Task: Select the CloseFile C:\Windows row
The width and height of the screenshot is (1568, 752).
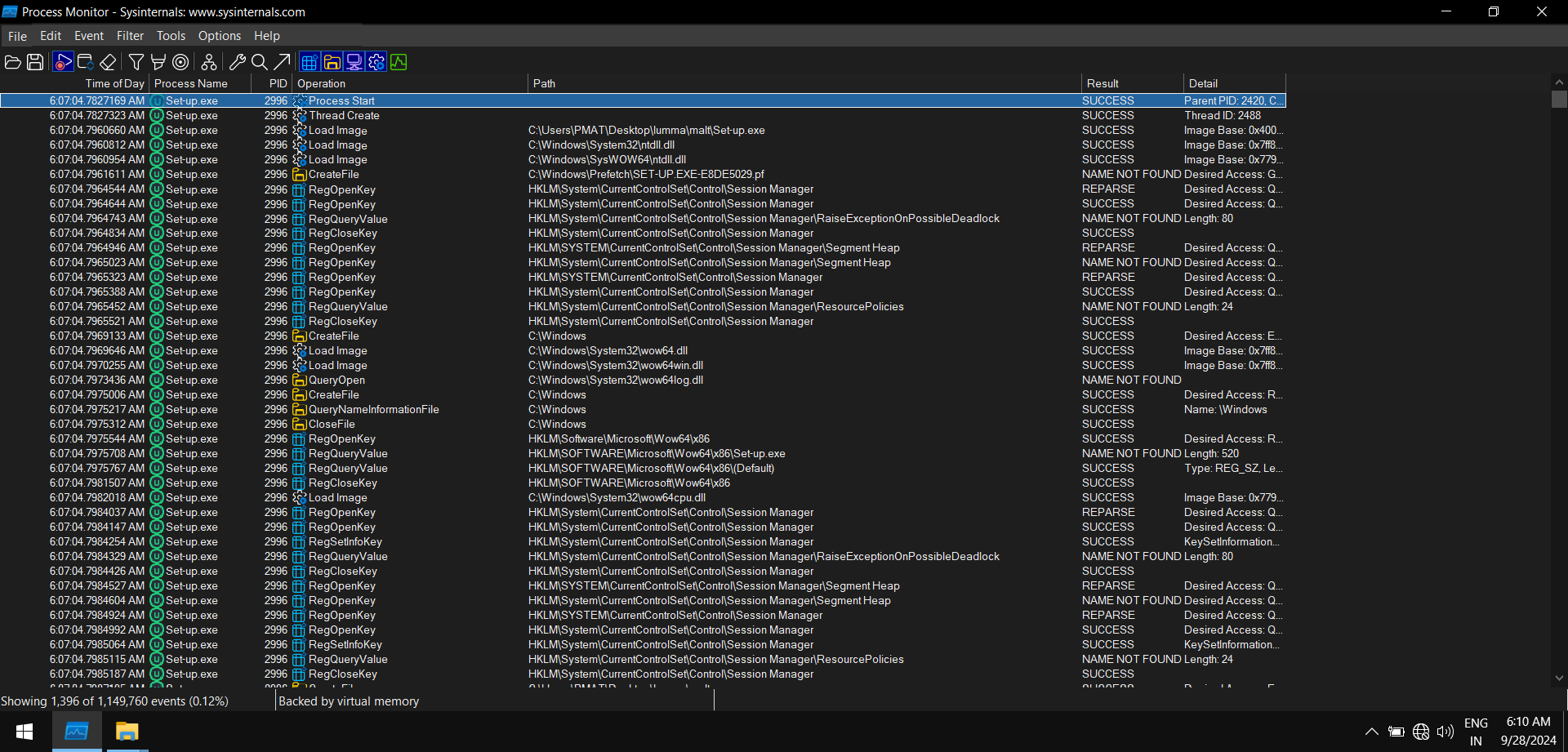Action: click(643, 424)
